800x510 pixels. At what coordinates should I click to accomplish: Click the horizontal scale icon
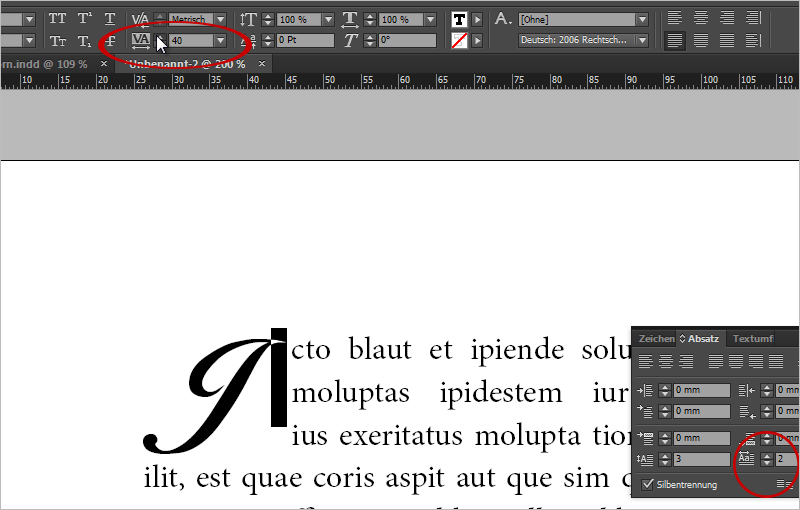click(350, 19)
